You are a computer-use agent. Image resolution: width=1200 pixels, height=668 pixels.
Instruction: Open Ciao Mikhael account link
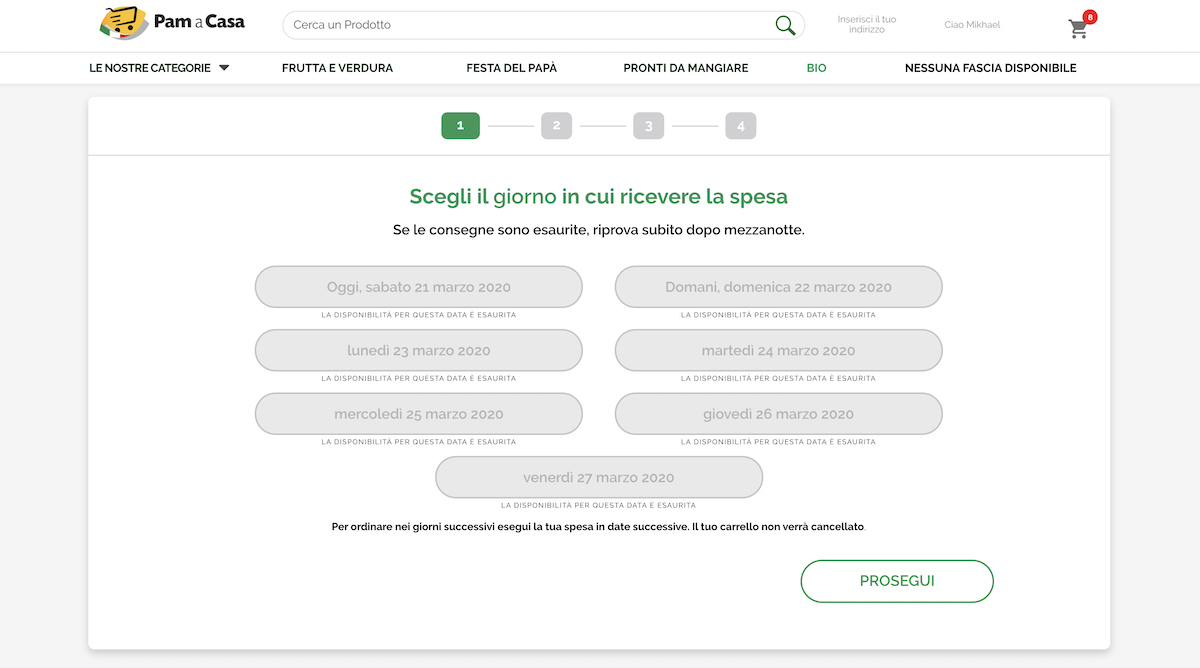971,25
